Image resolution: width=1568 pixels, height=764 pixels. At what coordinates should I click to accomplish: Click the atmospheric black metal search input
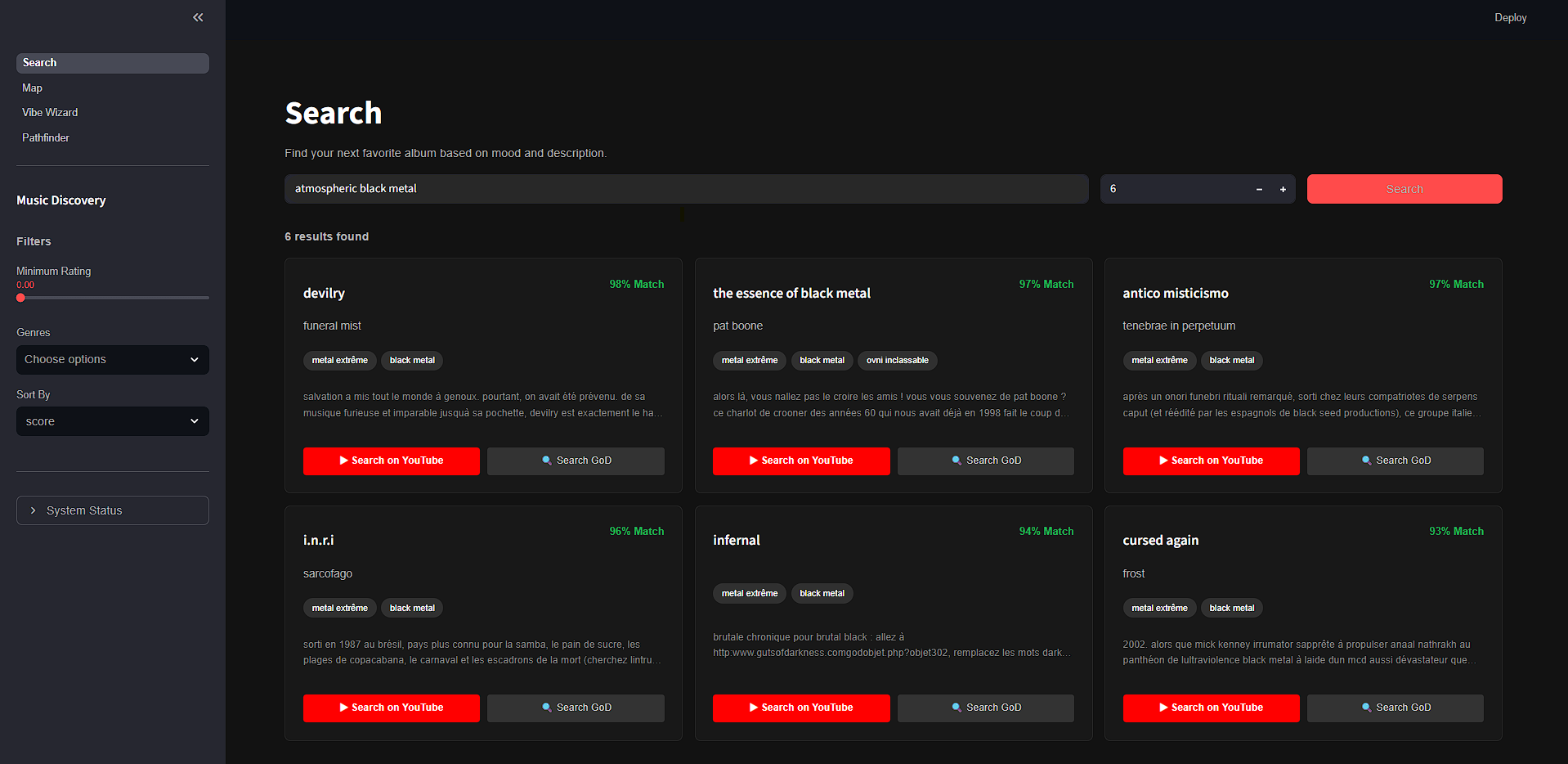pyautogui.click(x=687, y=189)
